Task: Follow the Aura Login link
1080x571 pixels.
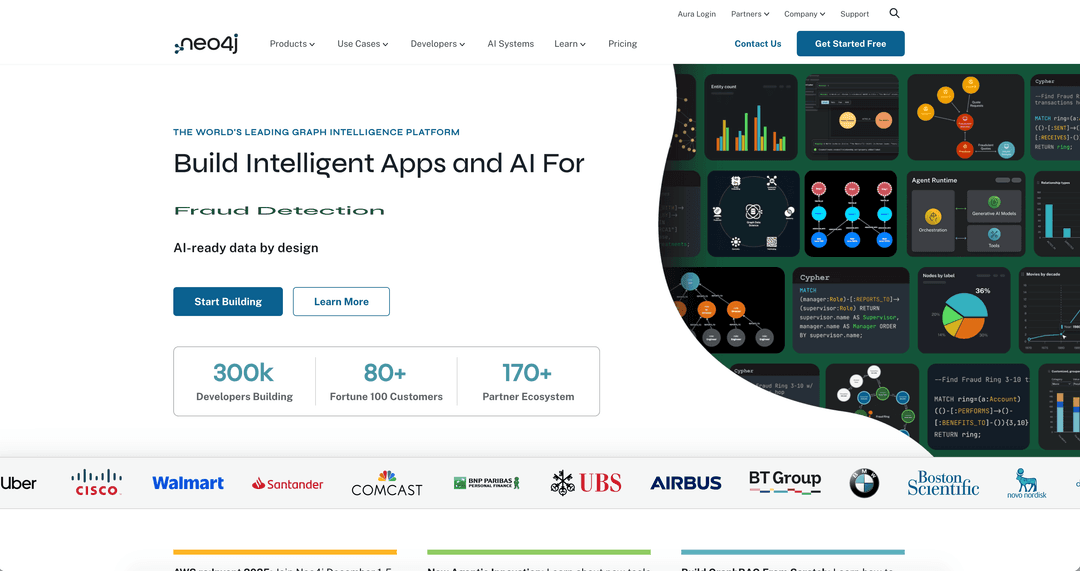Action: (x=697, y=14)
